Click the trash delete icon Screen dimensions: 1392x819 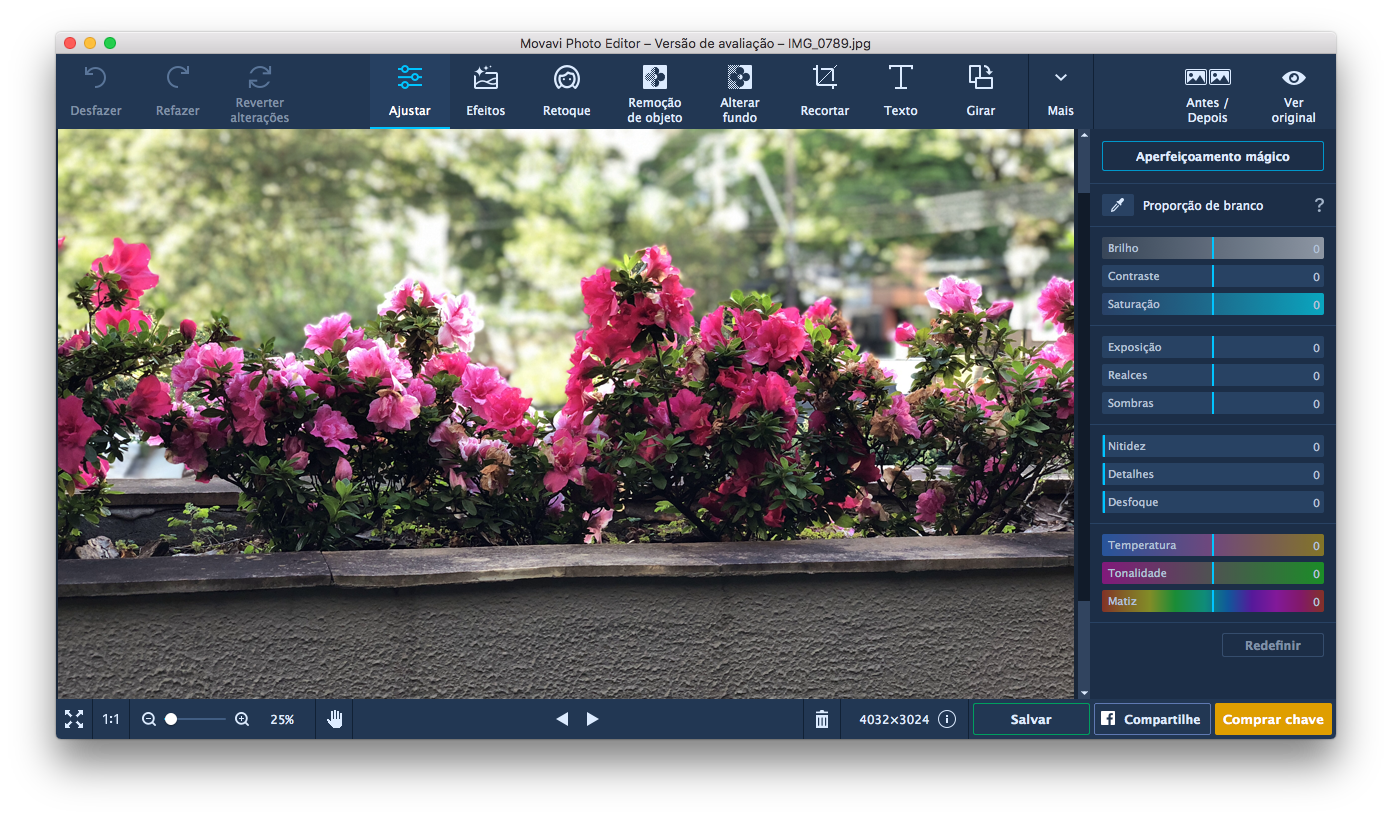pyautogui.click(x=822, y=719)
